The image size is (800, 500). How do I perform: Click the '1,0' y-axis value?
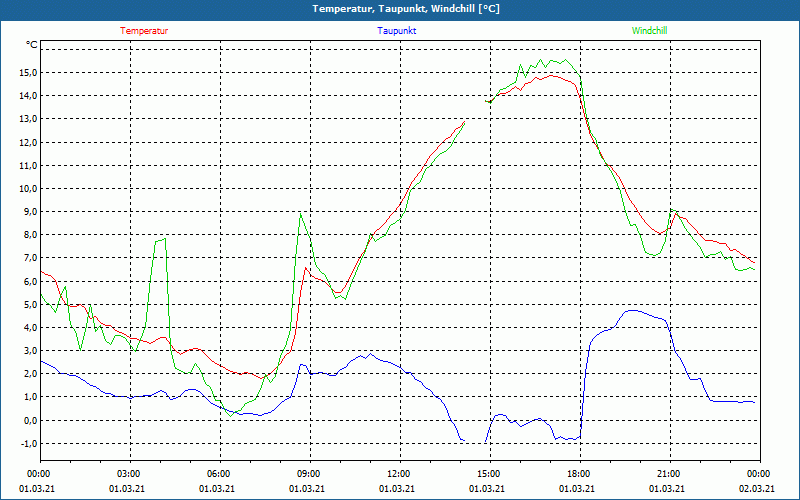[30, 397]
